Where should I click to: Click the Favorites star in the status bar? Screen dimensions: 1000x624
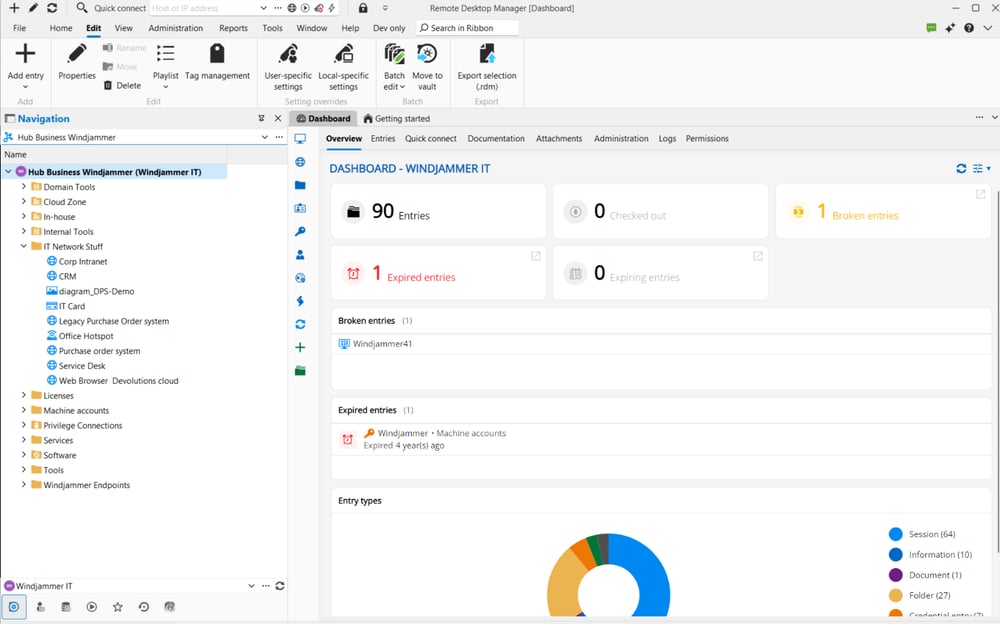(x=118, y=607)
